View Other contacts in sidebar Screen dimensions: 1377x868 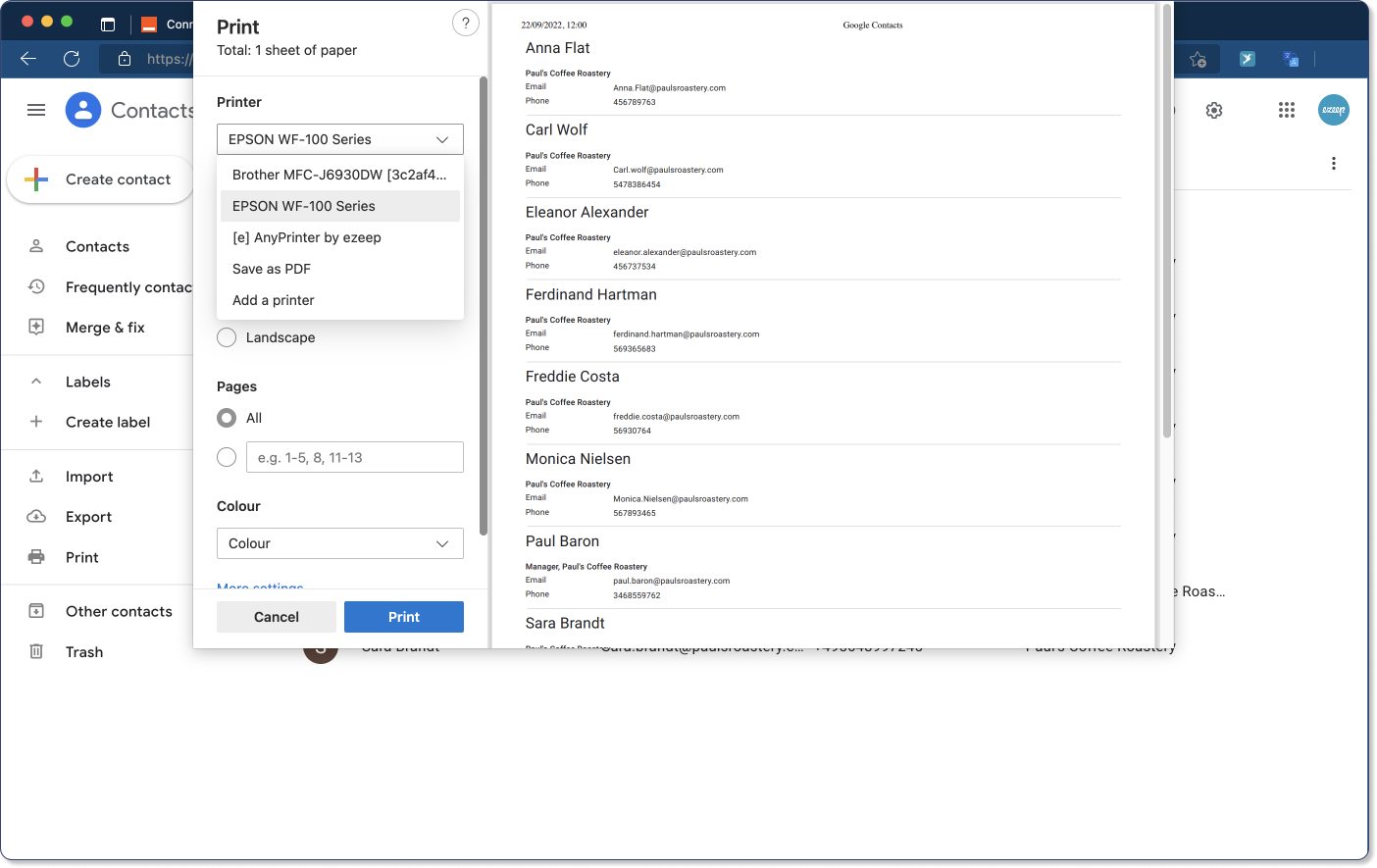point(119,611)
